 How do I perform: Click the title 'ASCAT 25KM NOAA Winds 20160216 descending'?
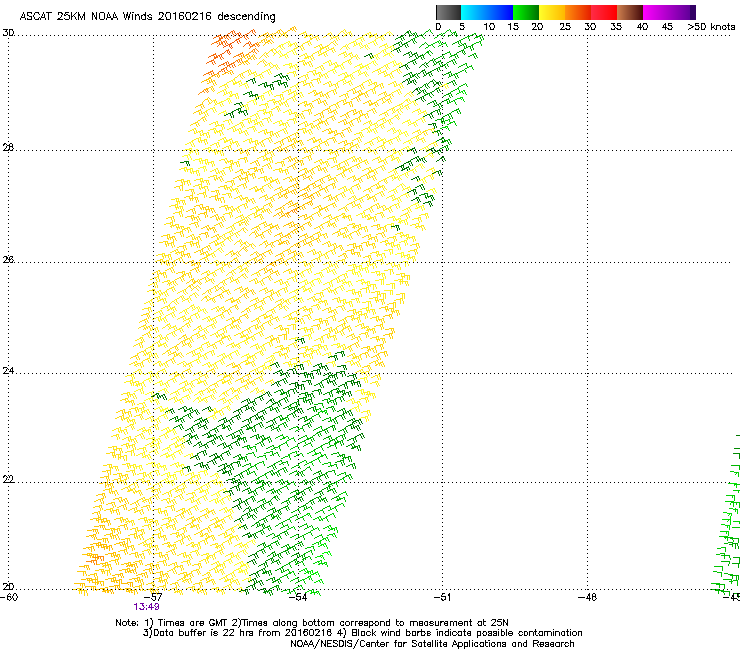coord(147,17)
